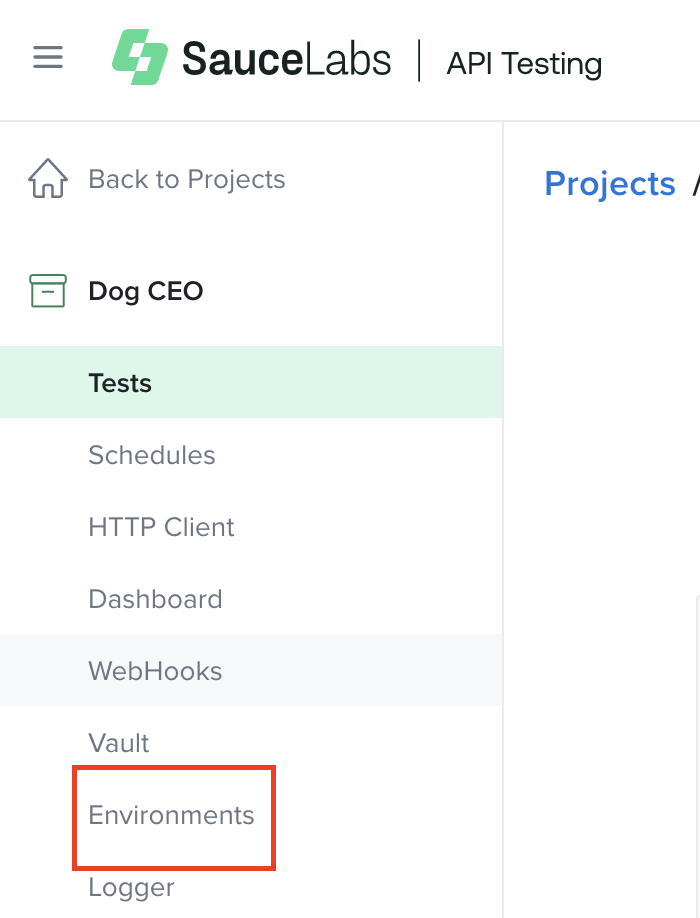Click the slash separator after Projects breadcrumb
This screenshot has height=918, width=700.
coord(696,184)
